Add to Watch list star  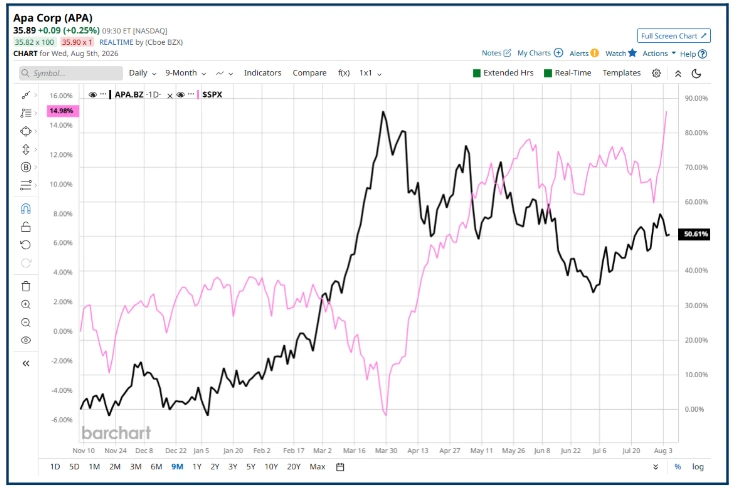tap(621, 53)
